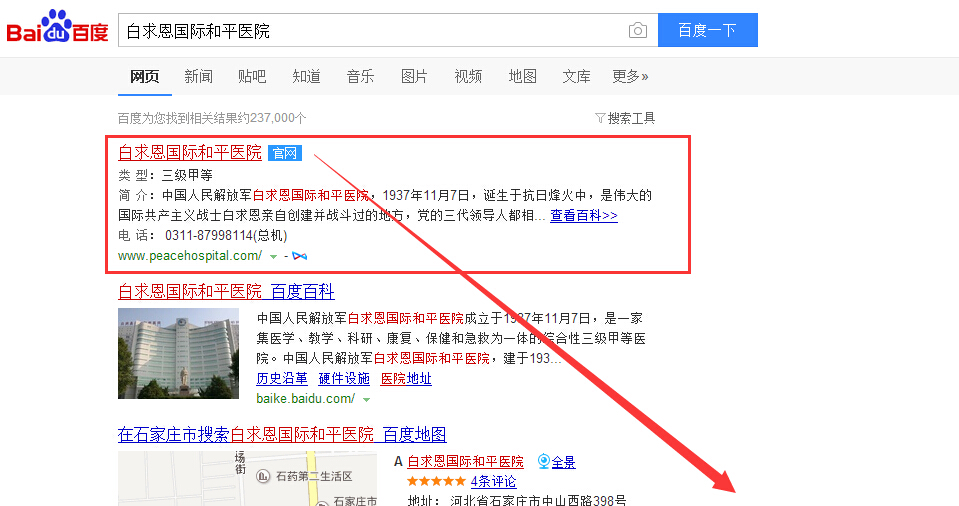
Task: Click the Baidu map preview thumbnail
Action: tap(248, 478)
